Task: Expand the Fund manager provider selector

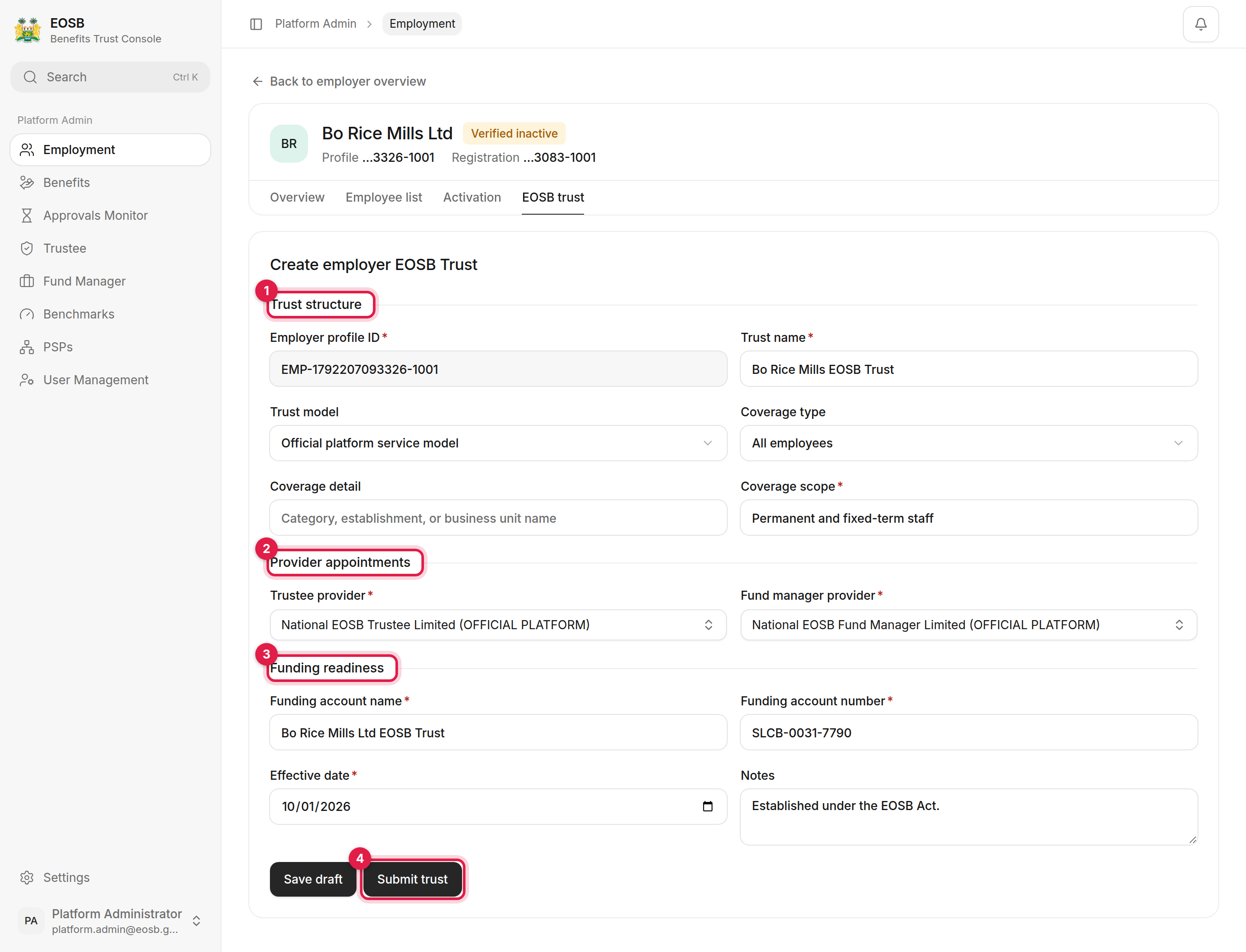Action: coord(968,624)
